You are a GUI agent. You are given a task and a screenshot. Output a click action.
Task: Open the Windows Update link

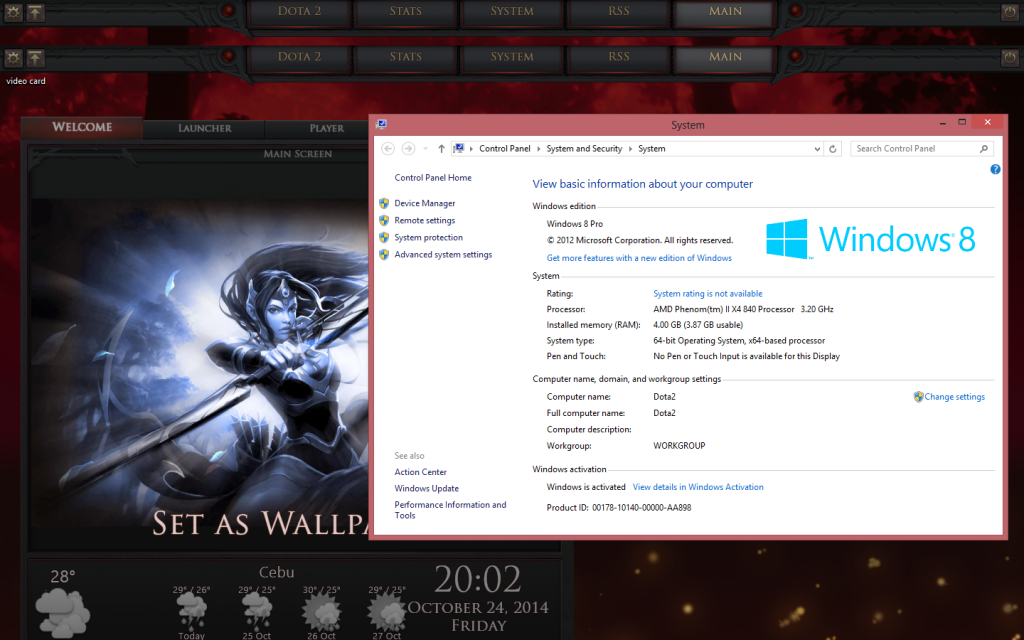tap(426, 489)
